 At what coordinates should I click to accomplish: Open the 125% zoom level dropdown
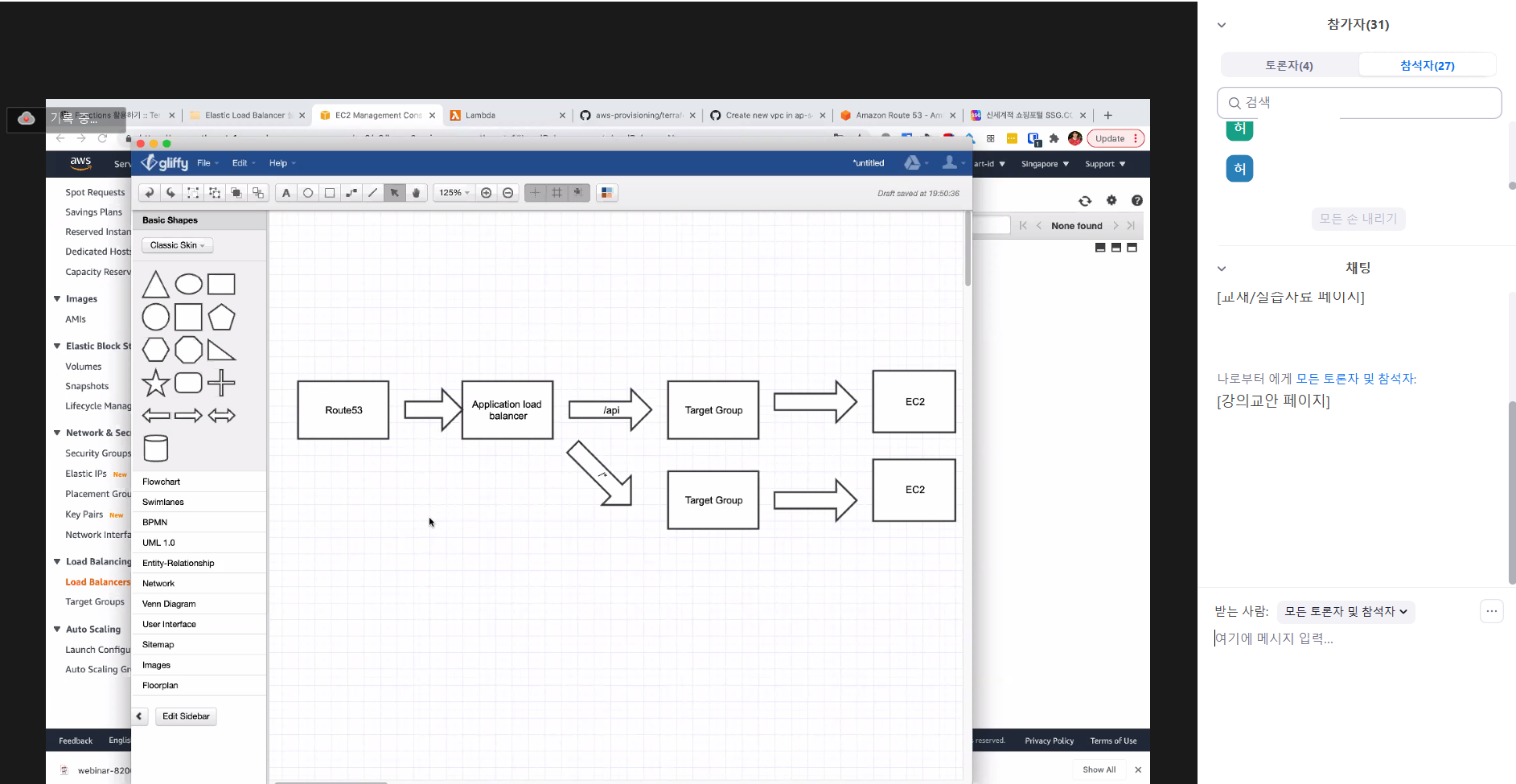(454, 193)
